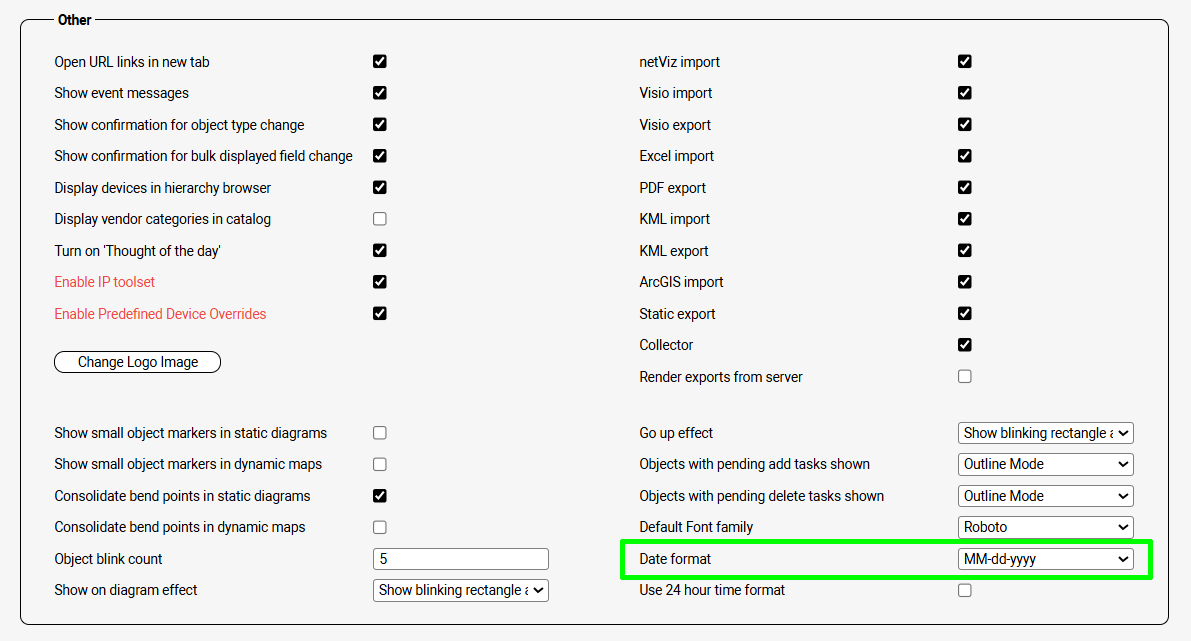Uncheck 'Consolidate bend points in static diagrams'
Screen dimensions: 1191x641
(380, 496)
